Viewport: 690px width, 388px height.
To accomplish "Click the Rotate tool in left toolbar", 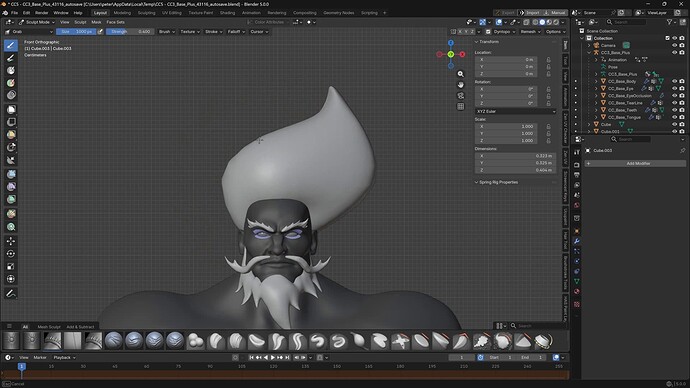I will tap(11, 254).
